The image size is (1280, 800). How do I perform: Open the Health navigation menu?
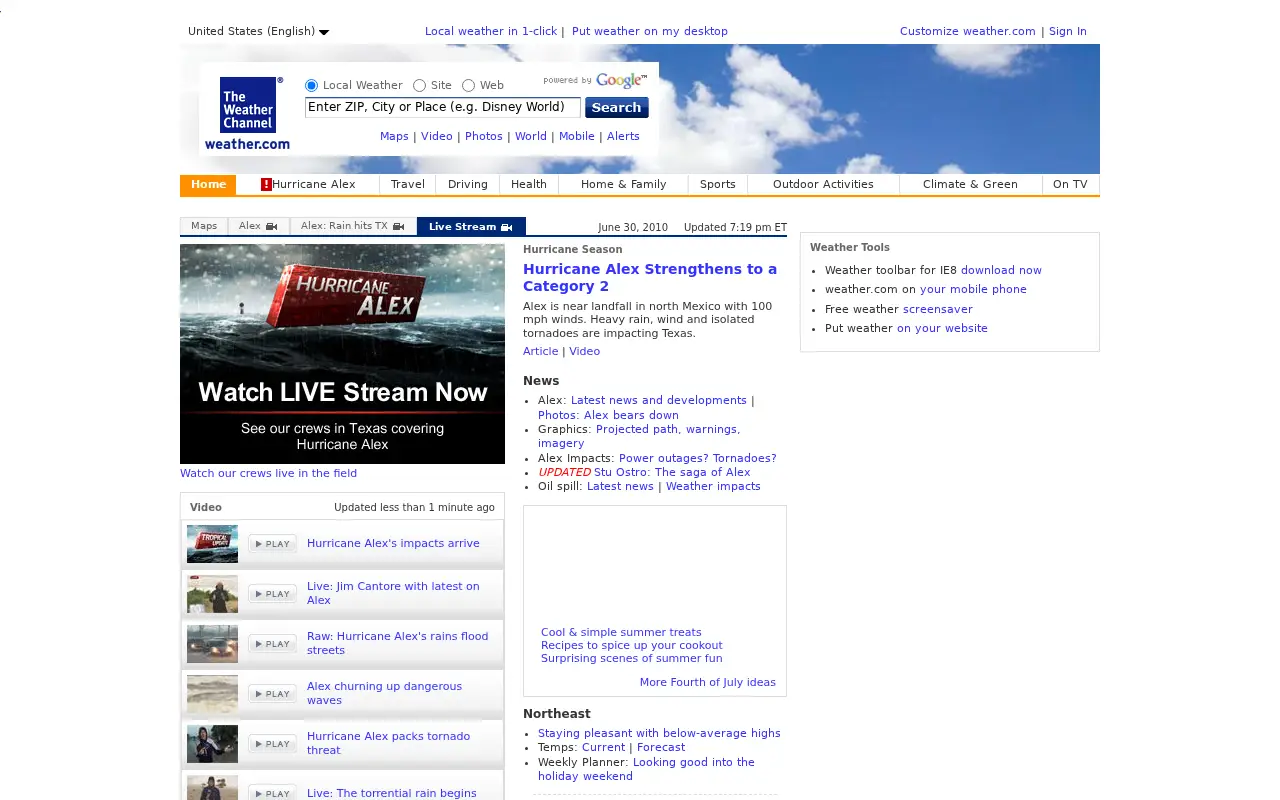[529, 184]
